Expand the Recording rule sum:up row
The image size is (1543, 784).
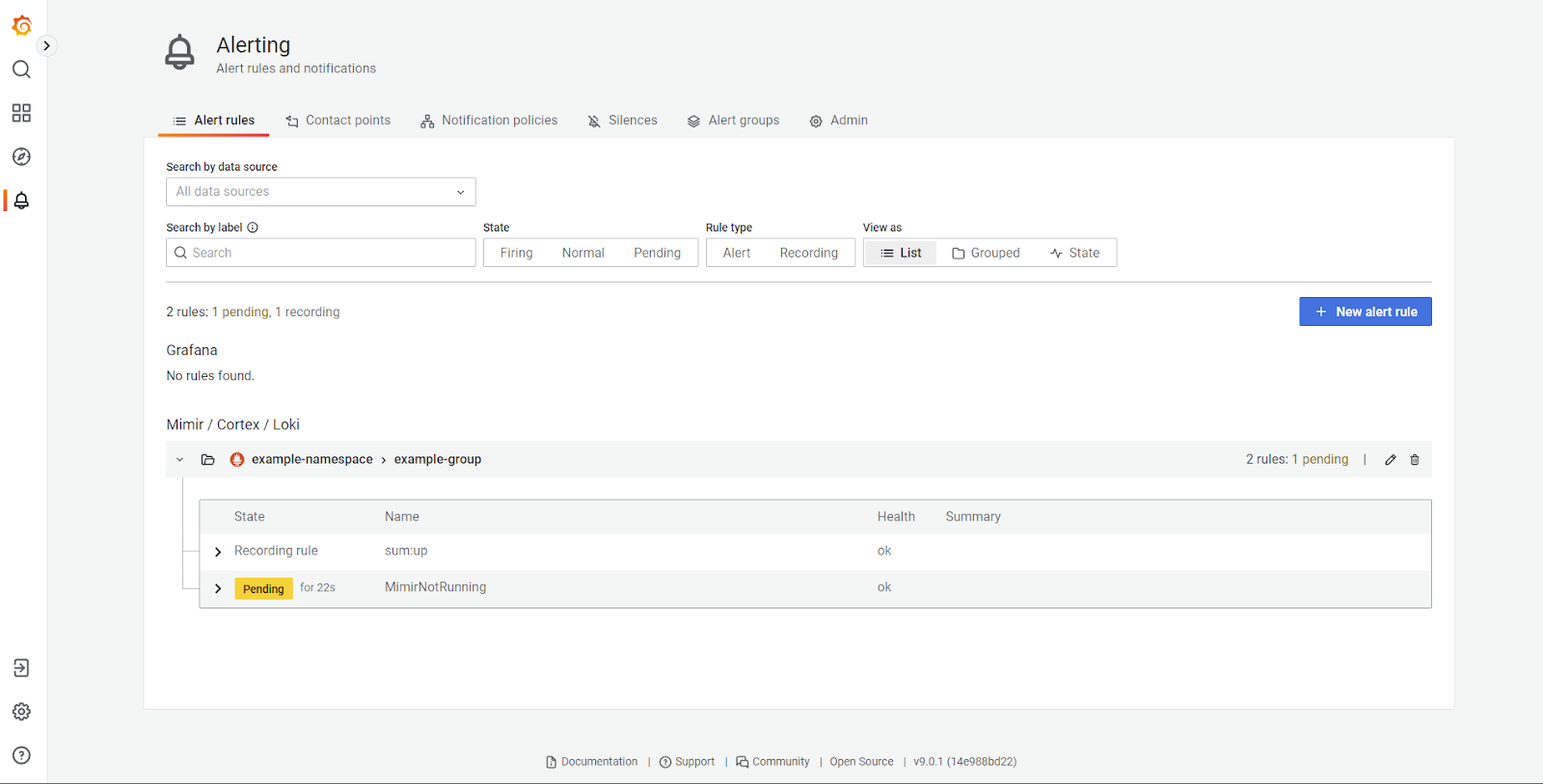218,552
